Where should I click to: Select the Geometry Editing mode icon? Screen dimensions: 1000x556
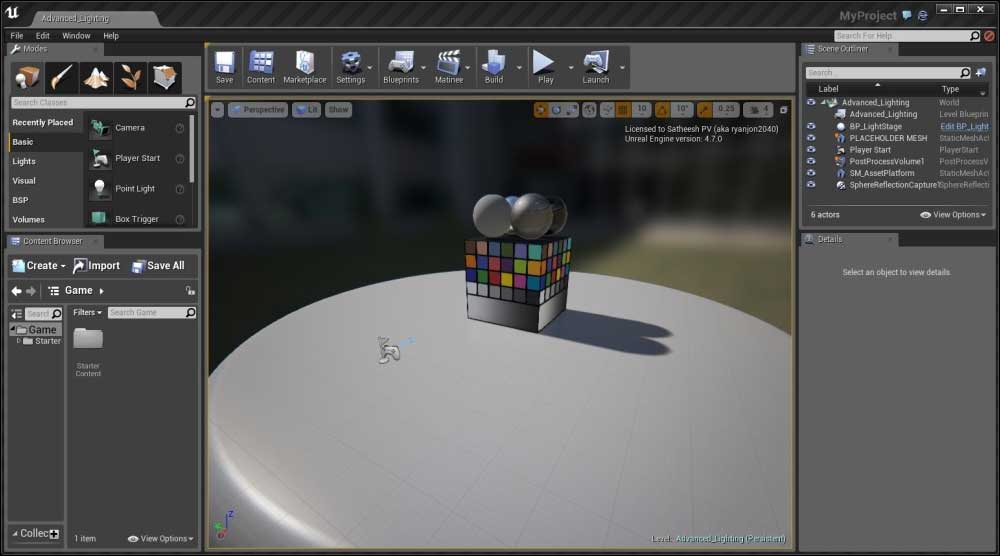coord(165,78)
